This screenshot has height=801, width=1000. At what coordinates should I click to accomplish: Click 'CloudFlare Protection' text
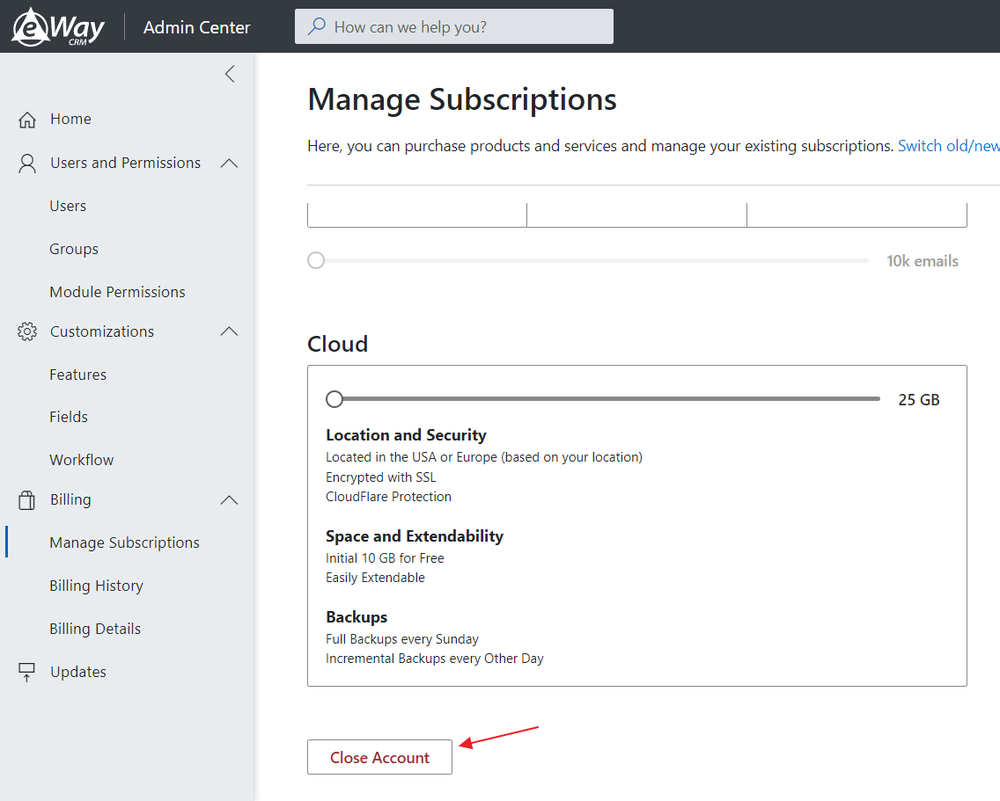pyautogui.click(x=388, y=497)
